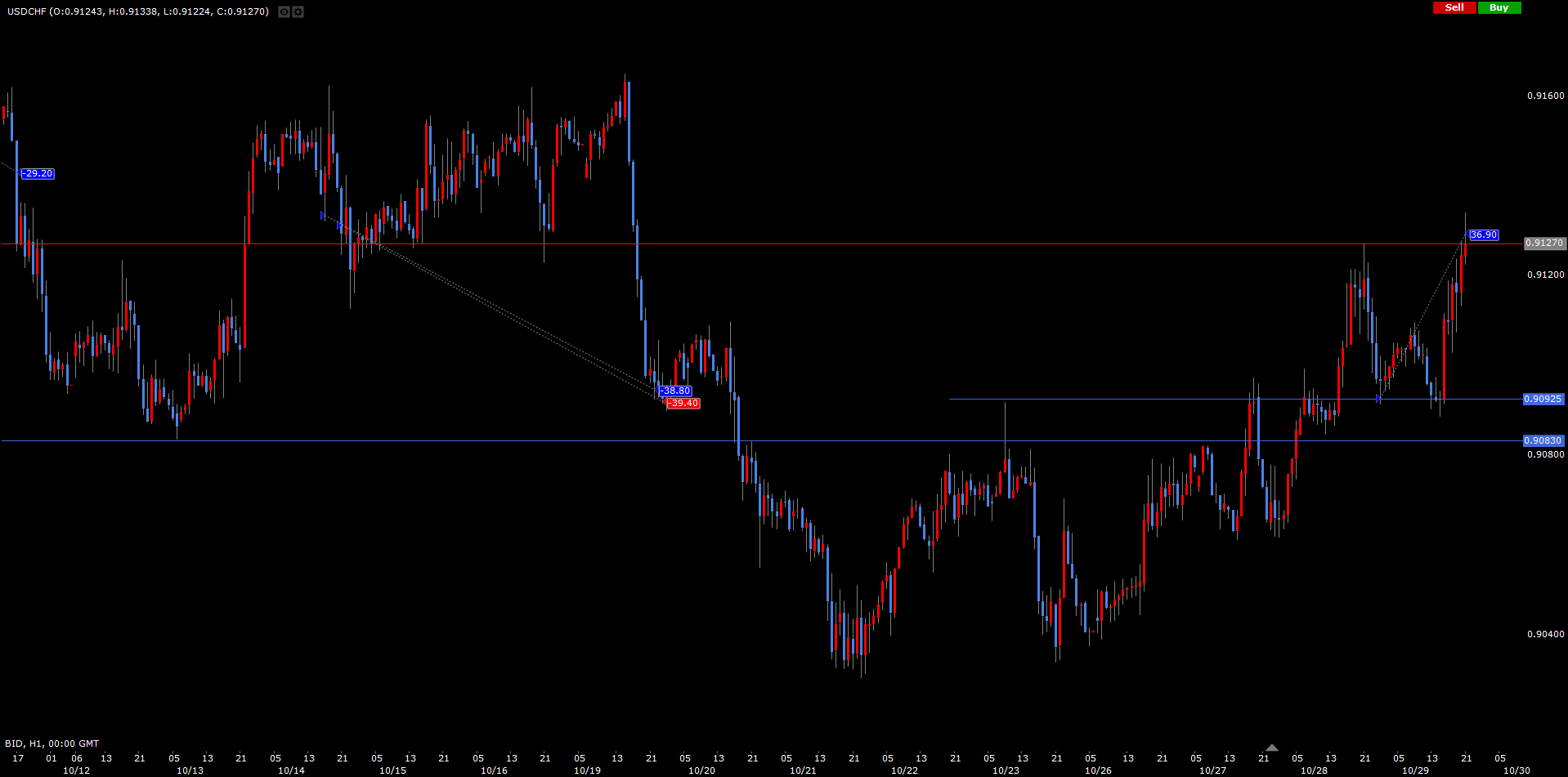Click the eye visibility icon beside USDCHF
The height and width of the screenshot is (777, 1568).
(284, 11)
